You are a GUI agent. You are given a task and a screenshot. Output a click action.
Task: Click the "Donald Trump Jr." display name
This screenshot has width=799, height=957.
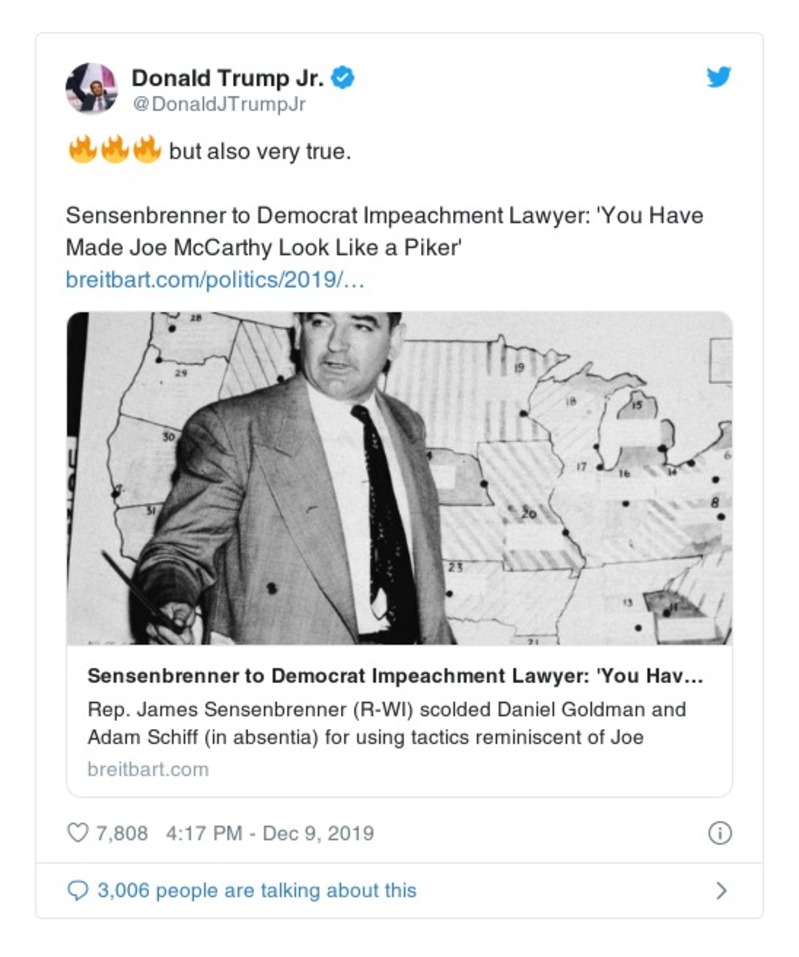[x=228, y=77]
